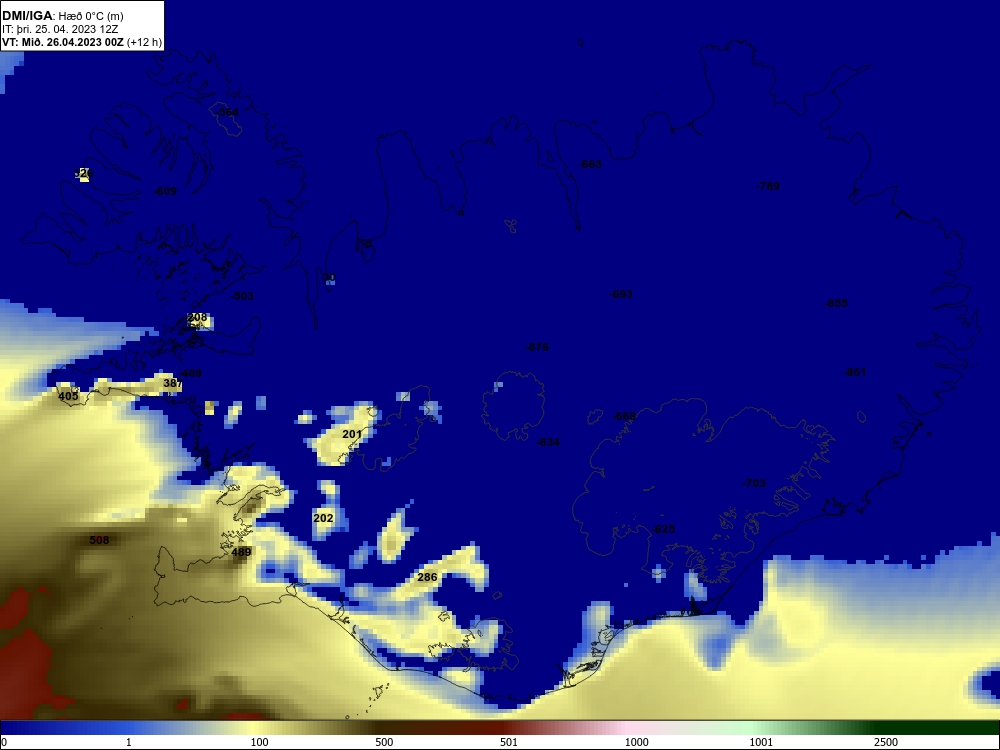The height and width of the screenshot is (750, 1000).
Task: Click the -876 map value
Action: tap(537, 347)
